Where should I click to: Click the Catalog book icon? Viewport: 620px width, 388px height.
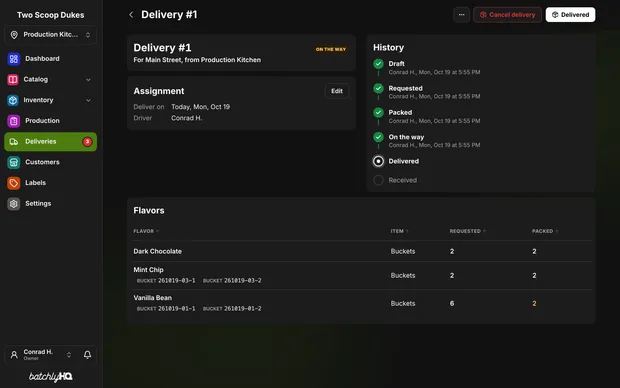(13, 79)
